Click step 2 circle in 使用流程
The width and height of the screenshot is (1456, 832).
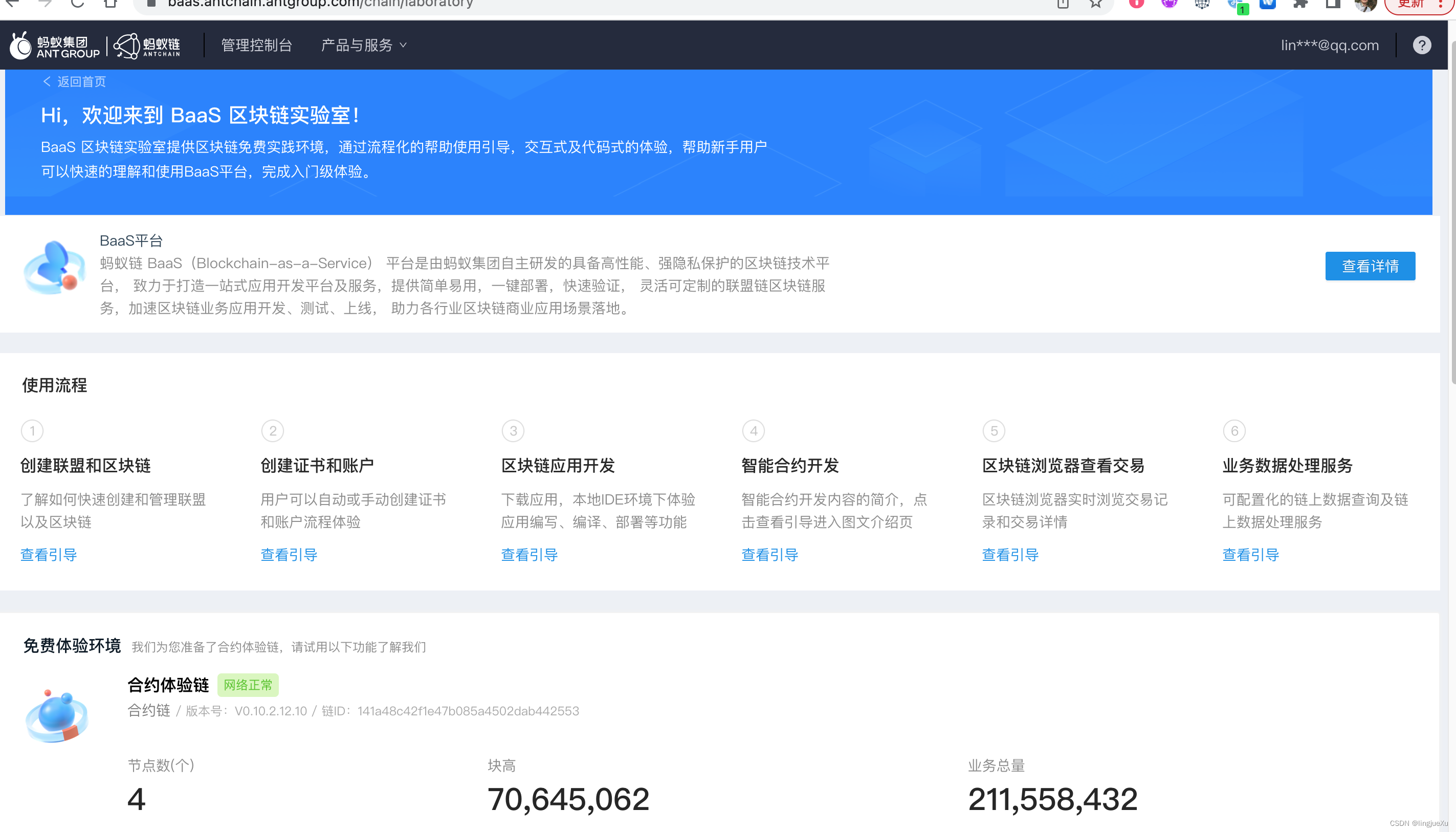coord(273,431)
